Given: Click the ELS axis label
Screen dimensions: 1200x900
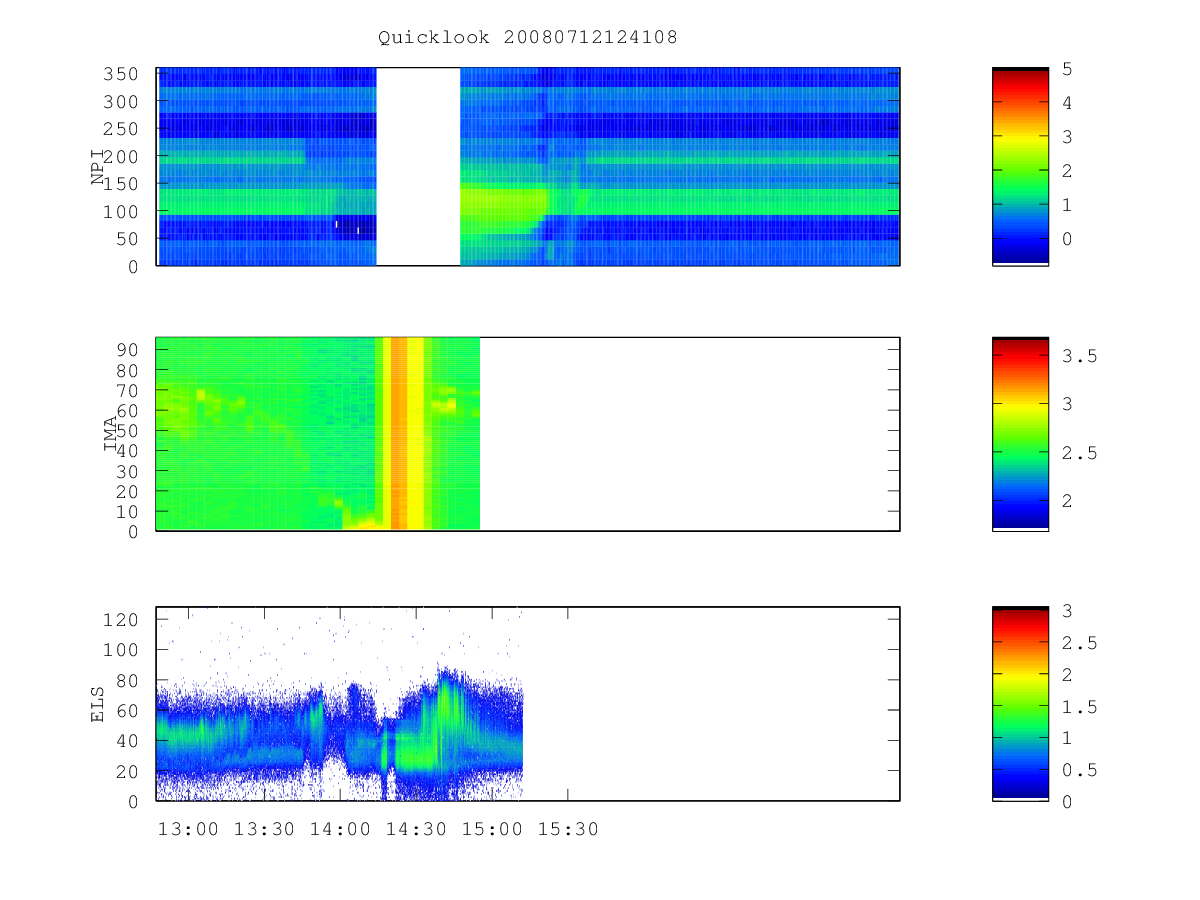Looking at the screenshot, I should point(98,704).
